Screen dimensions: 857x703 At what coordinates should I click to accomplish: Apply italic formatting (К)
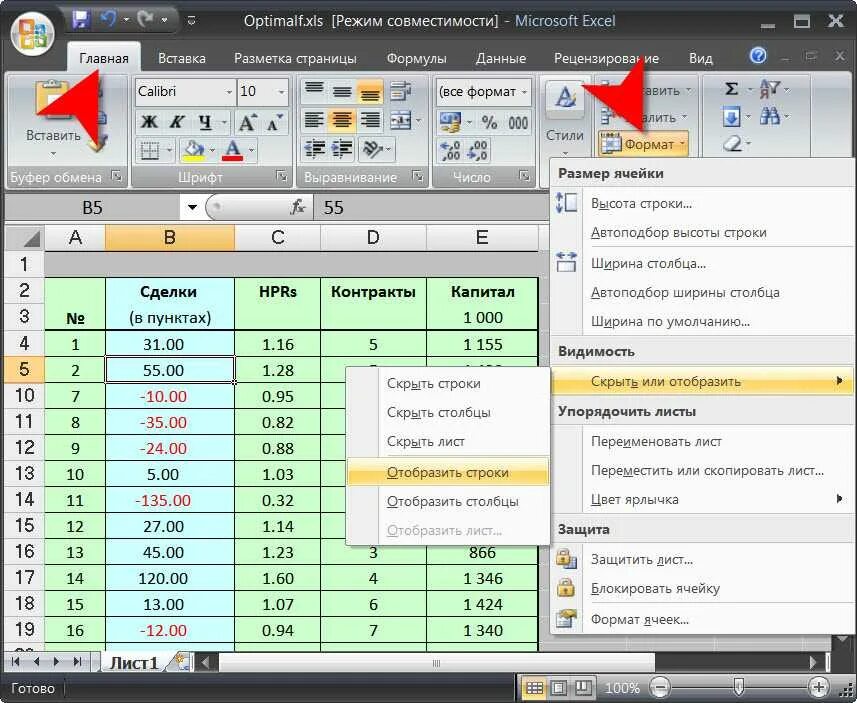[x=176, y=122]
